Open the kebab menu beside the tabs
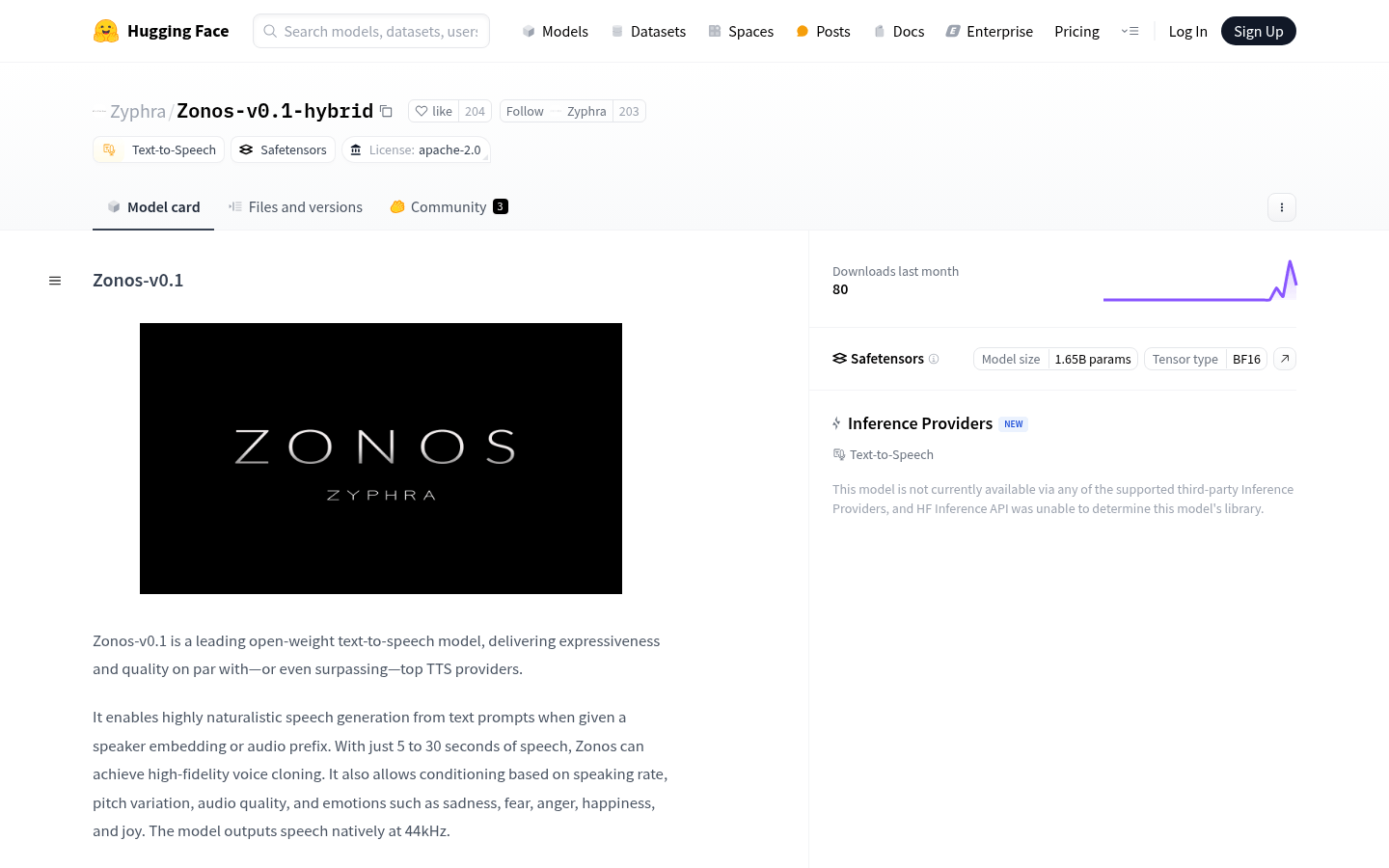 1282,206
